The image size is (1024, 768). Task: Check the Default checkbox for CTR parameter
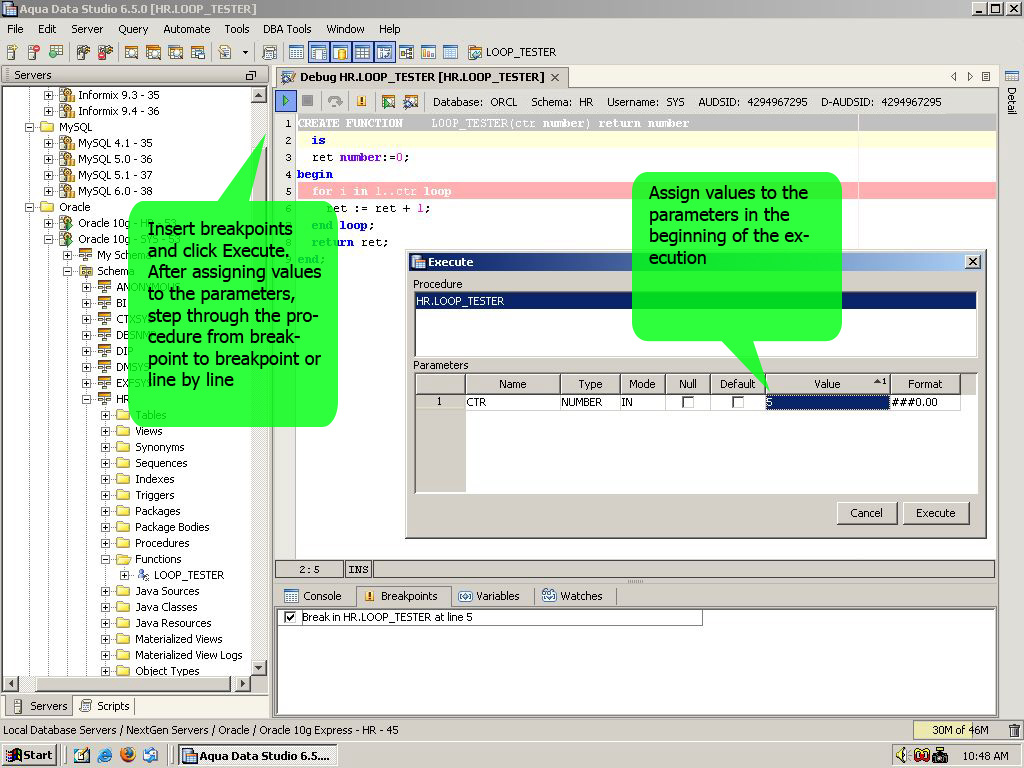tap(738, 402)
